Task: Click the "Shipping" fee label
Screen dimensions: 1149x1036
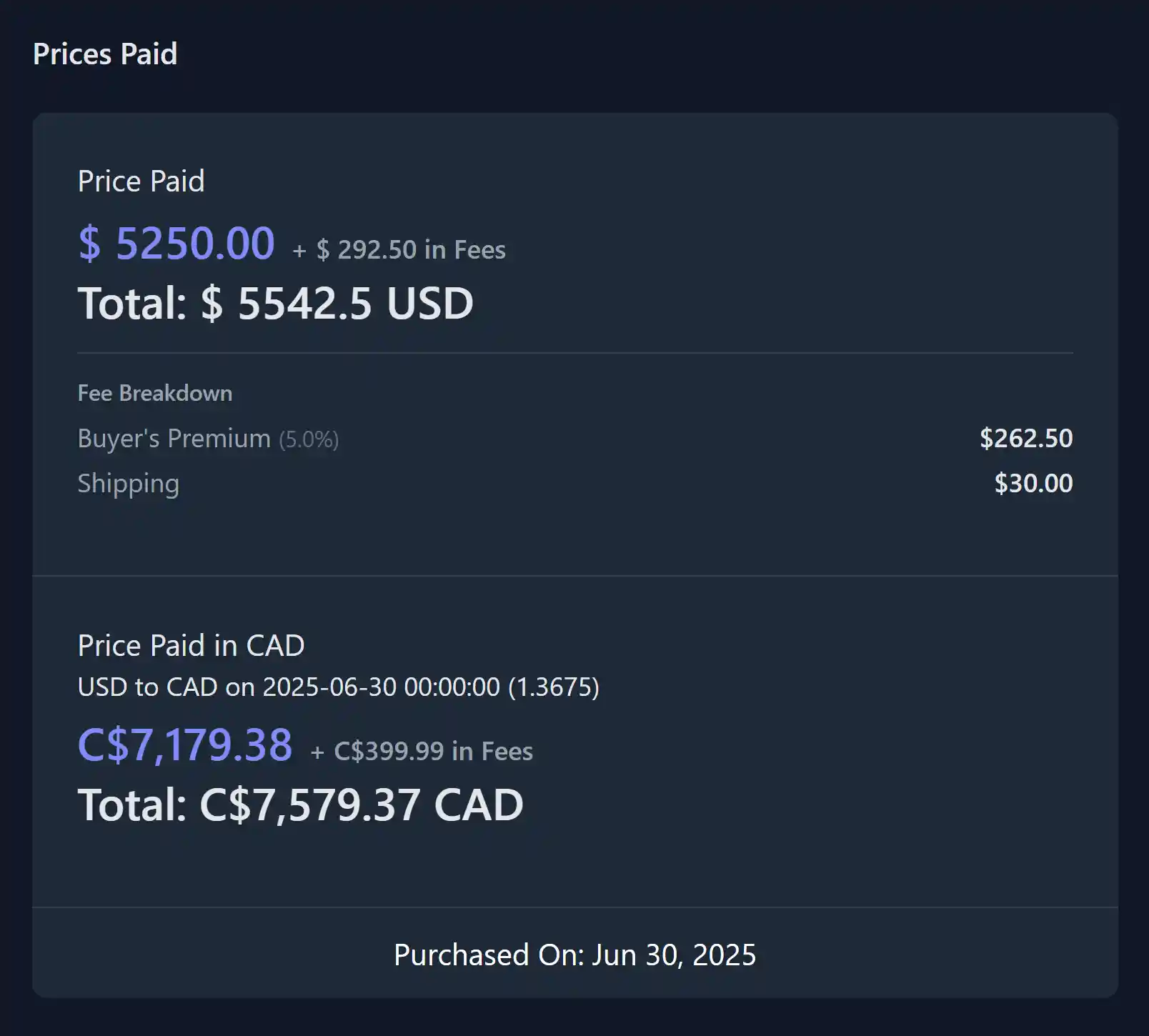Action: point(128,484)
